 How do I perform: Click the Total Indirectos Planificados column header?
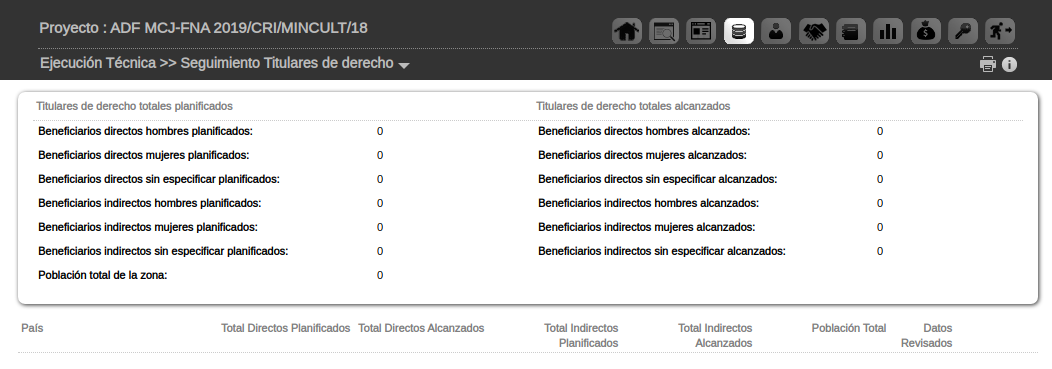pos(581,335)
